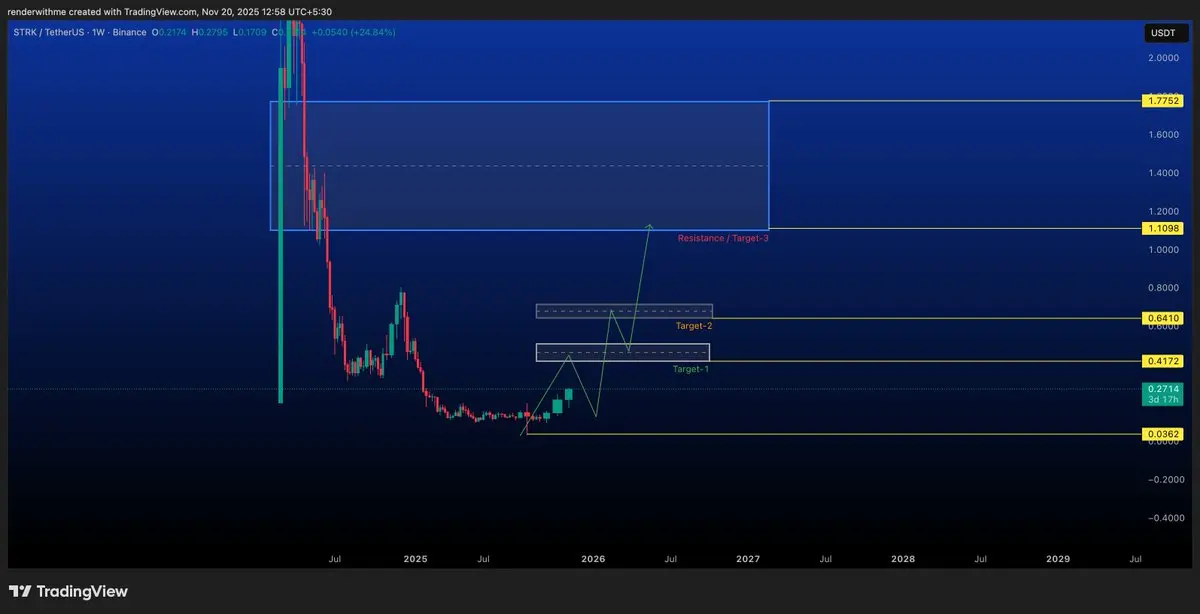Image resolution: width=1200 pixels, height=614 pixels.
Task: Click the 2028 time axis label
Action: (x=902, y=559)
